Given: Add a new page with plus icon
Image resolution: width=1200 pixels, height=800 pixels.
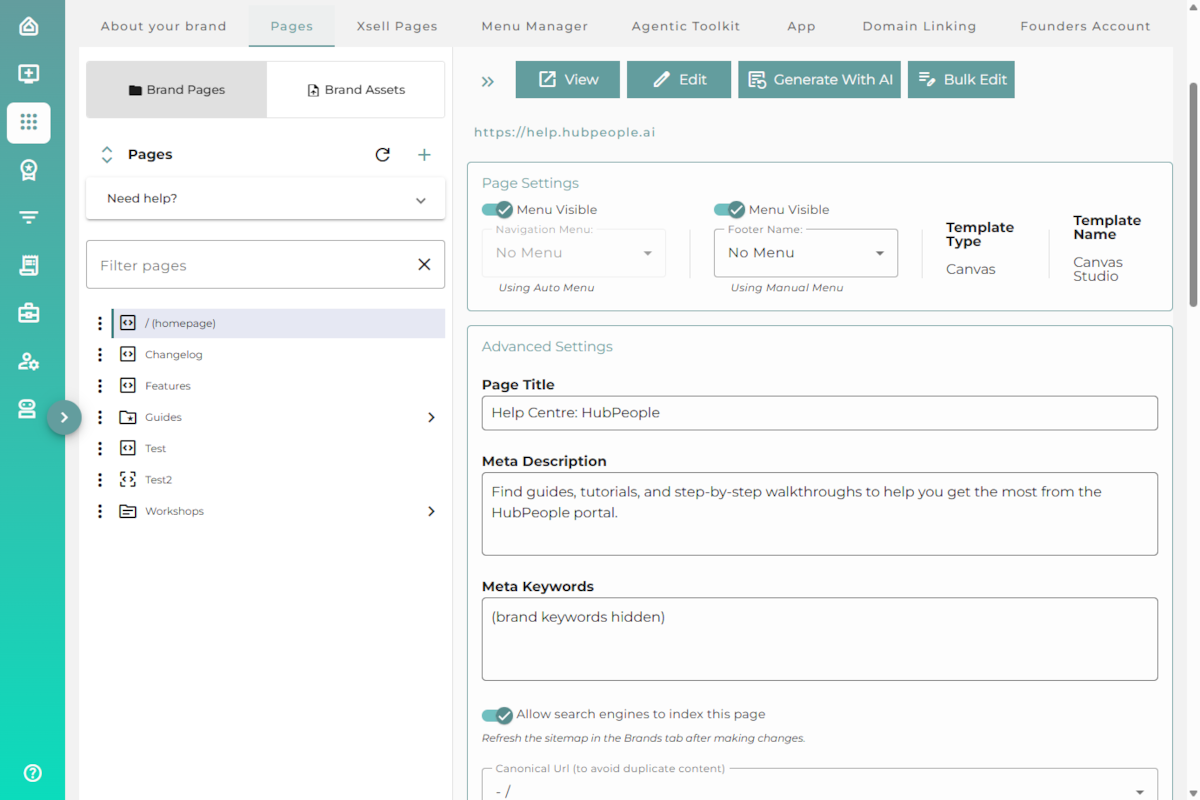Looking at the screenshot, I should tap(424, 154).
